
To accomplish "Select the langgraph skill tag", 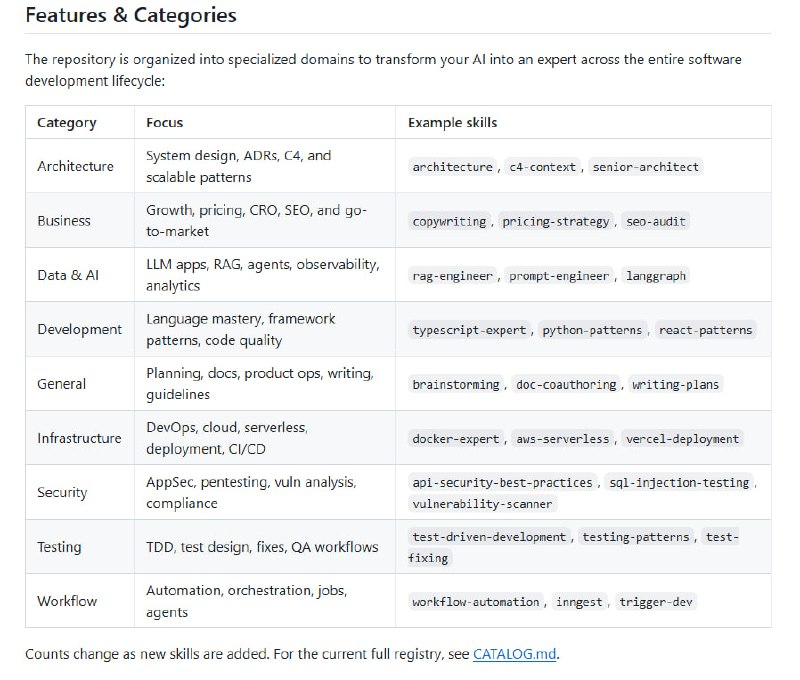I will coord(656,275).
